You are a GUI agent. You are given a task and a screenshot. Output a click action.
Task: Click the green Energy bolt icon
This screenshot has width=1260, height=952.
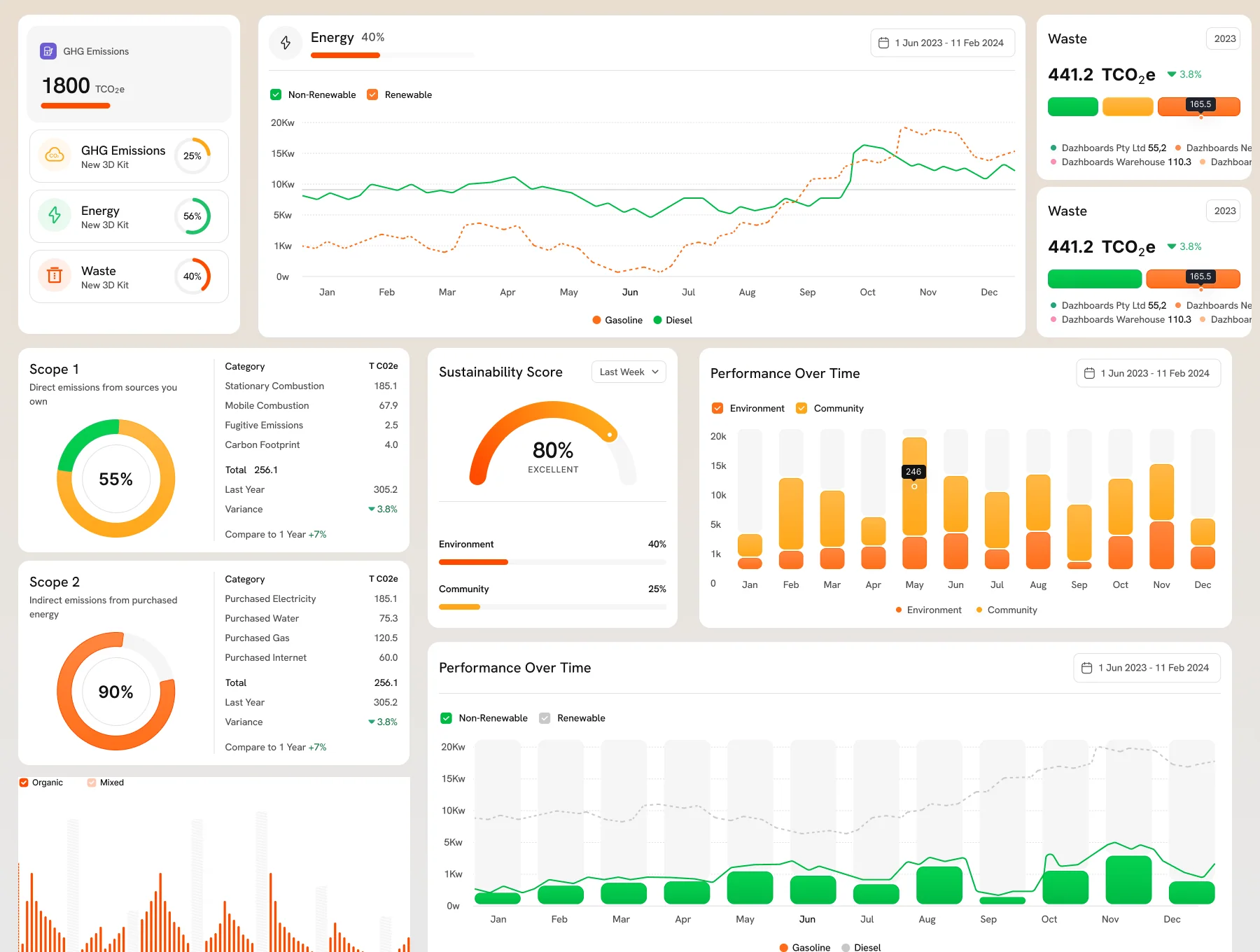tap(55, 216)
